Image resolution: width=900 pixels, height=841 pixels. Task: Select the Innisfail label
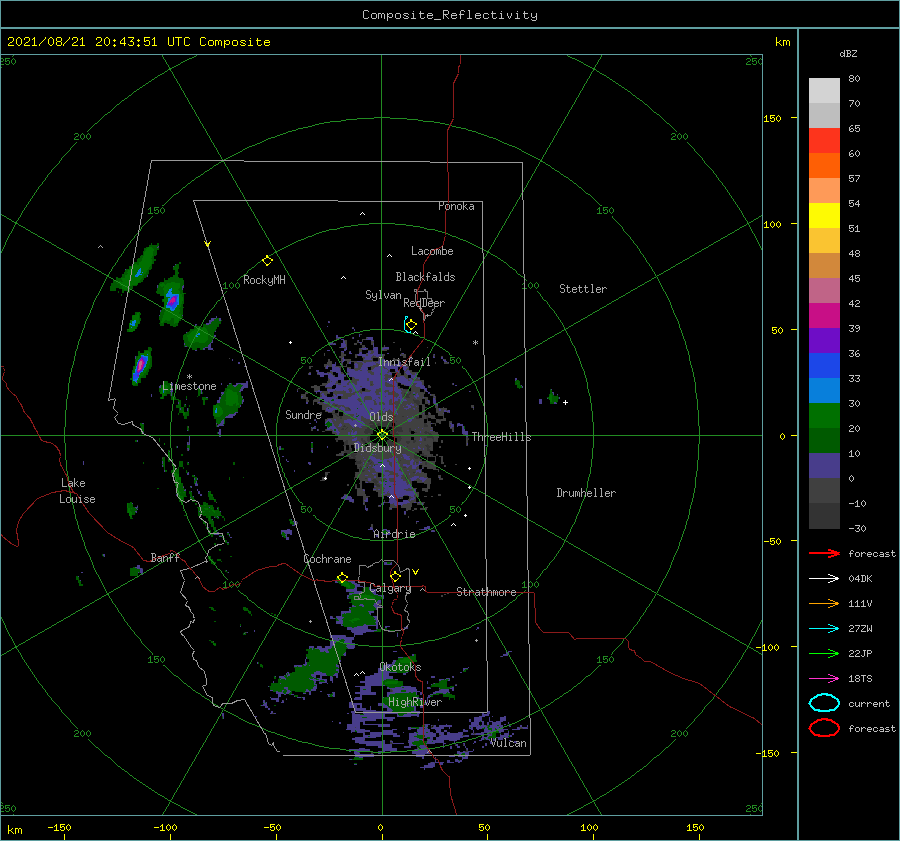(404, 362)
